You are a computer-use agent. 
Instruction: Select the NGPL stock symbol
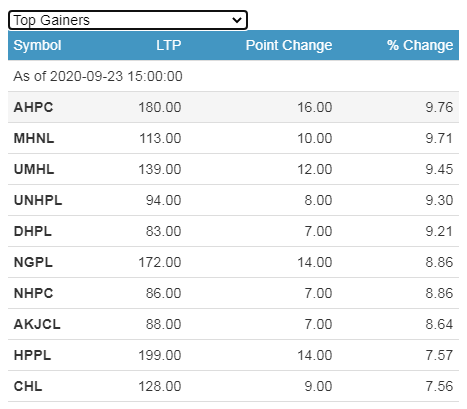33,262
